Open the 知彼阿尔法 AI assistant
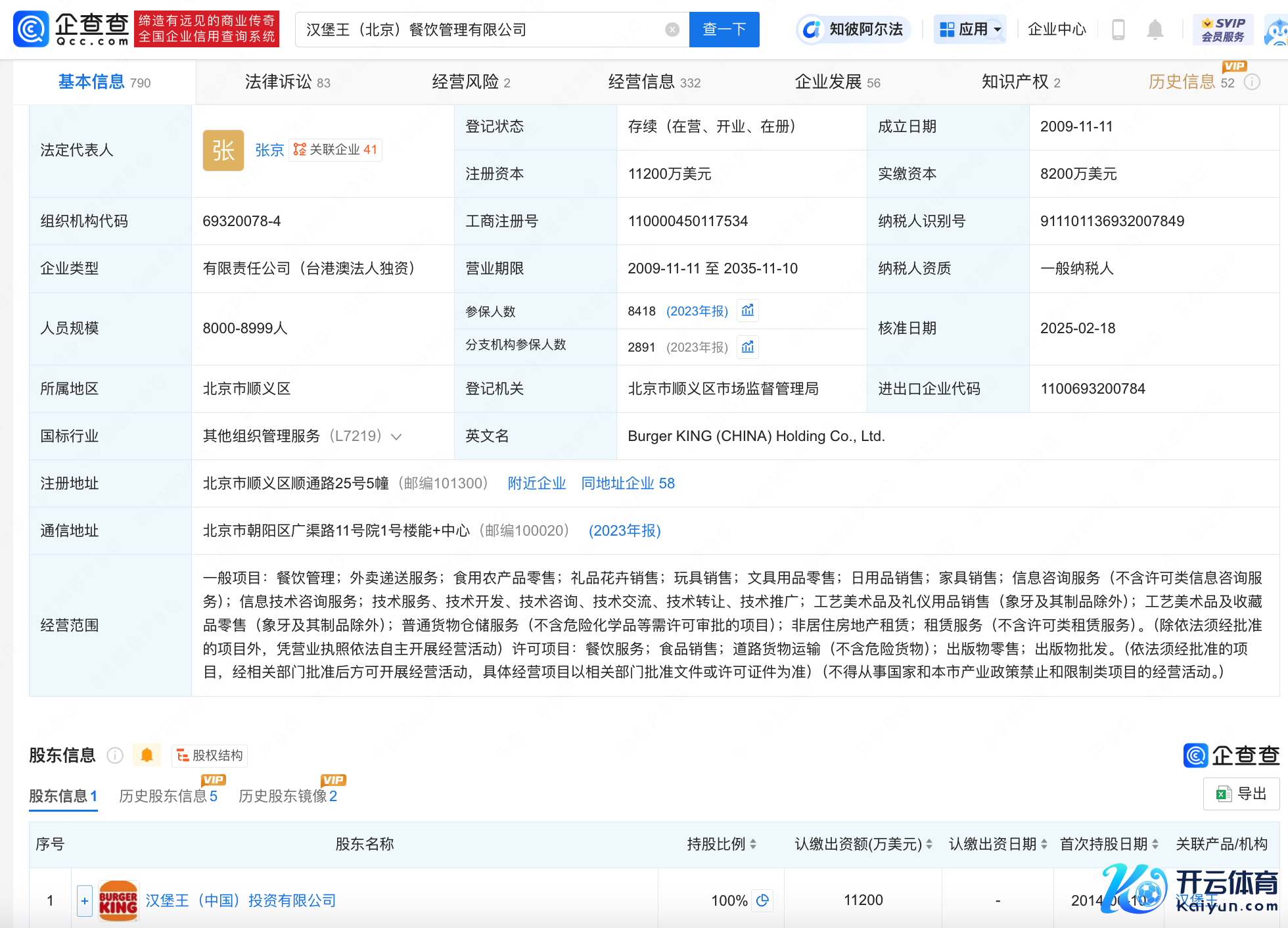This screenshot has height=928, width=1288. [854, 30]
